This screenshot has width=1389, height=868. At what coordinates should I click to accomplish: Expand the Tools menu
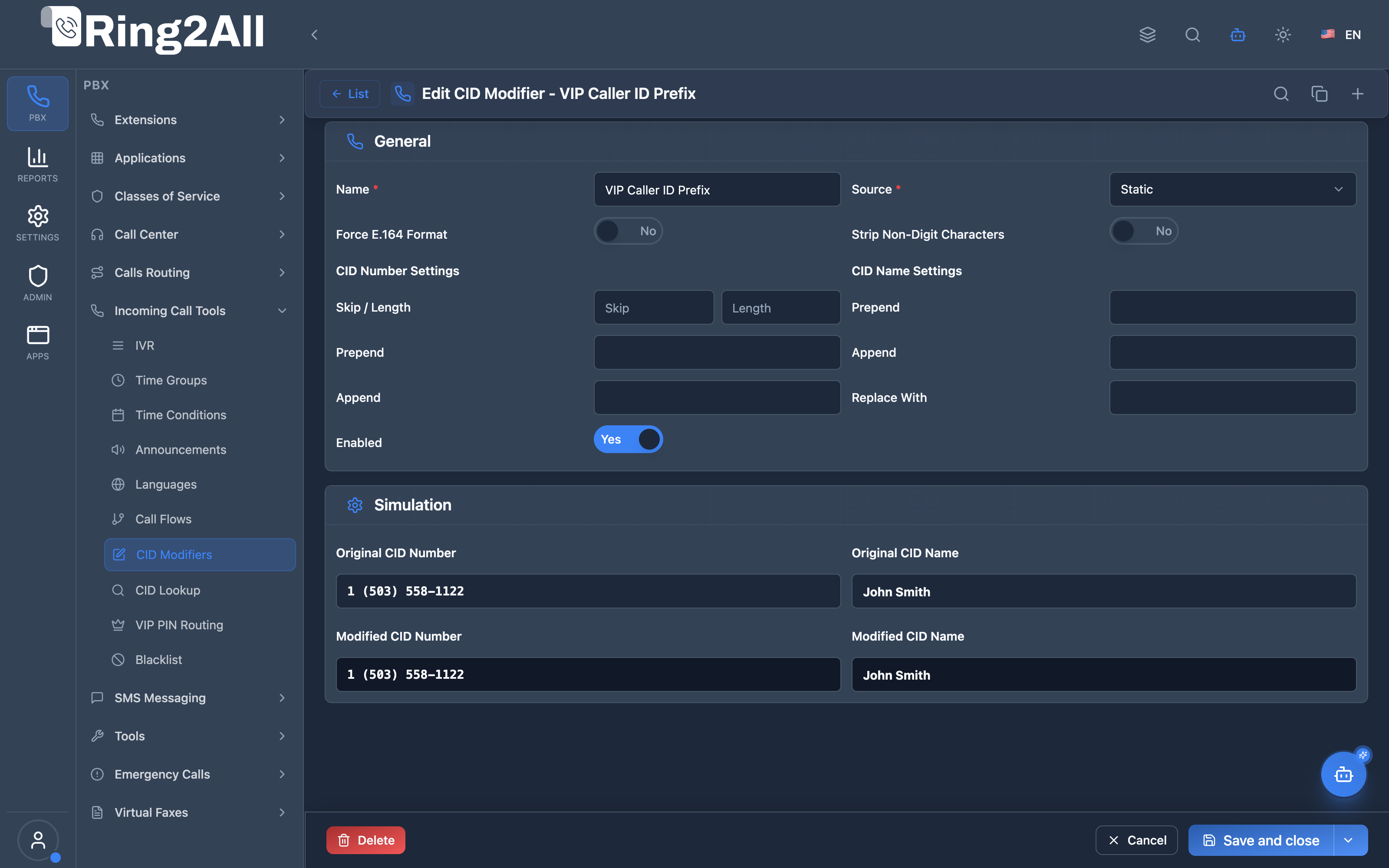click(x=189, y=736)
